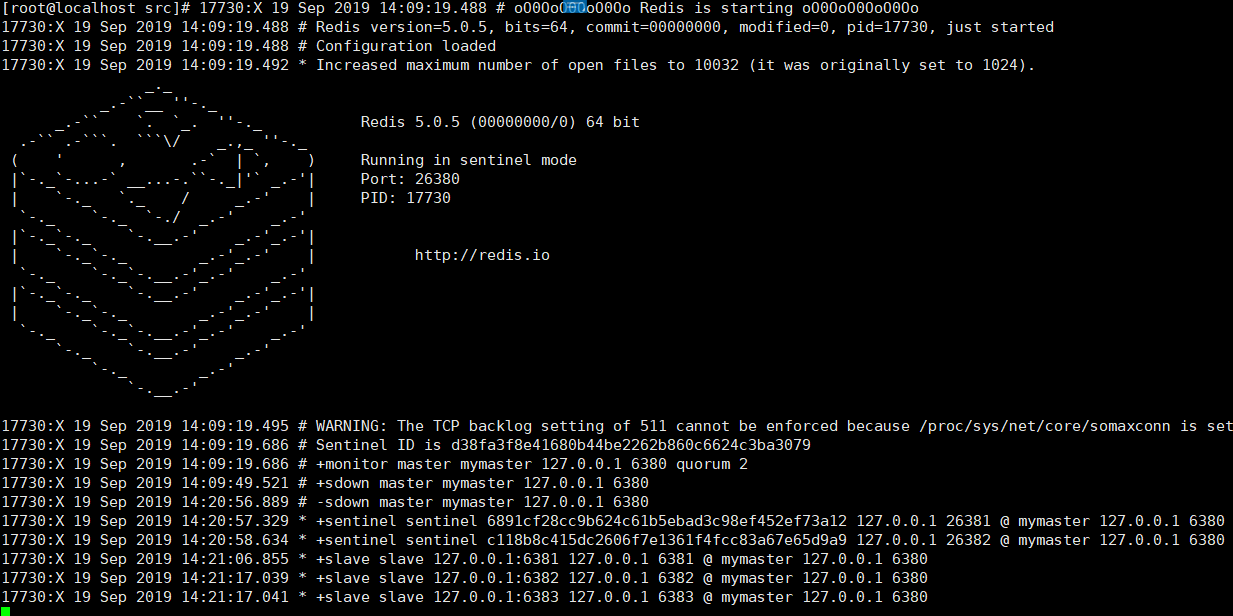Viewport: 1233px width, 616px height.
Task: Click the 'Configuration loaded' log line
Action: [248, 46]
